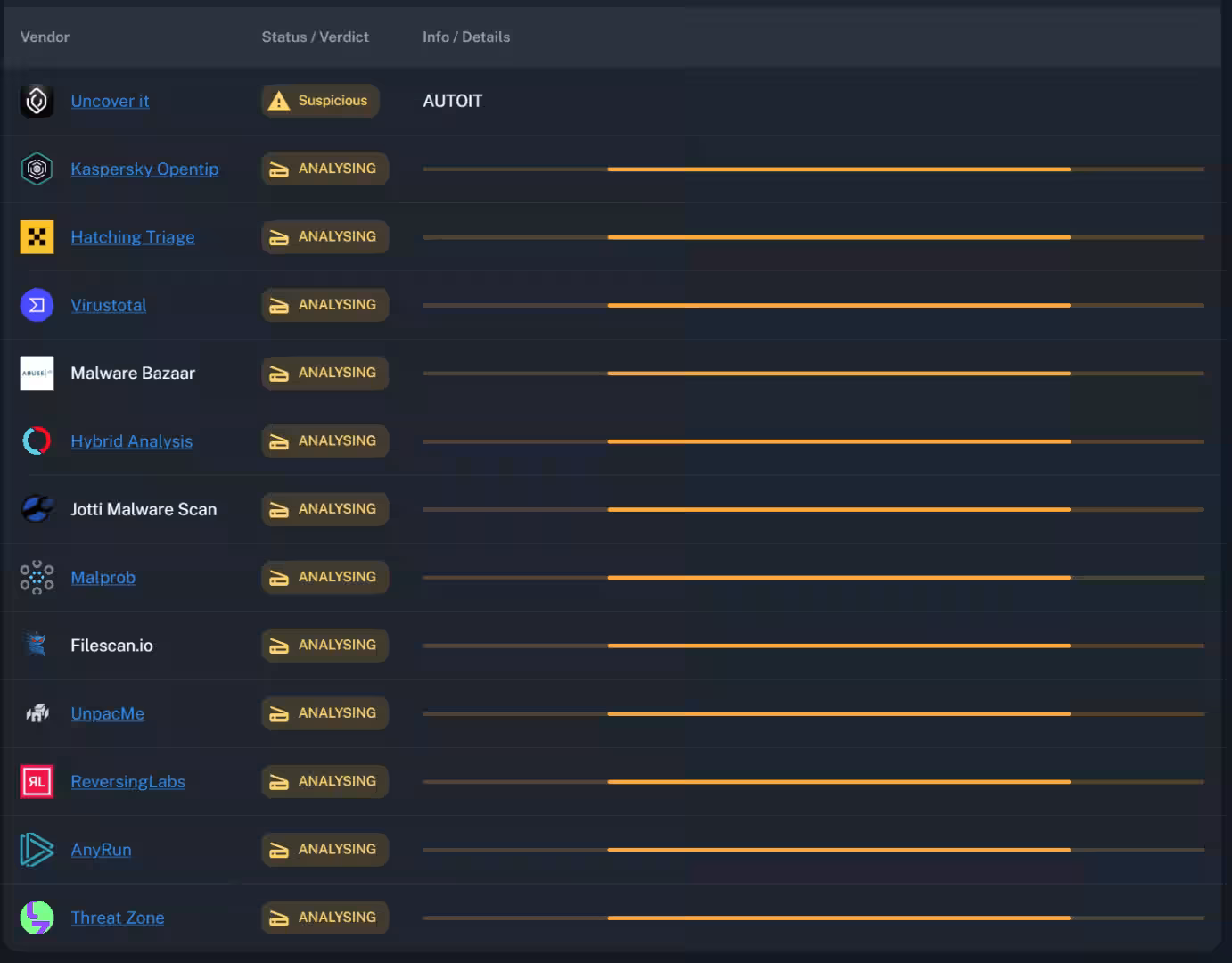Open the Hybrid Analysis link
Viewport: 1232px width, 963px height.
132,441
